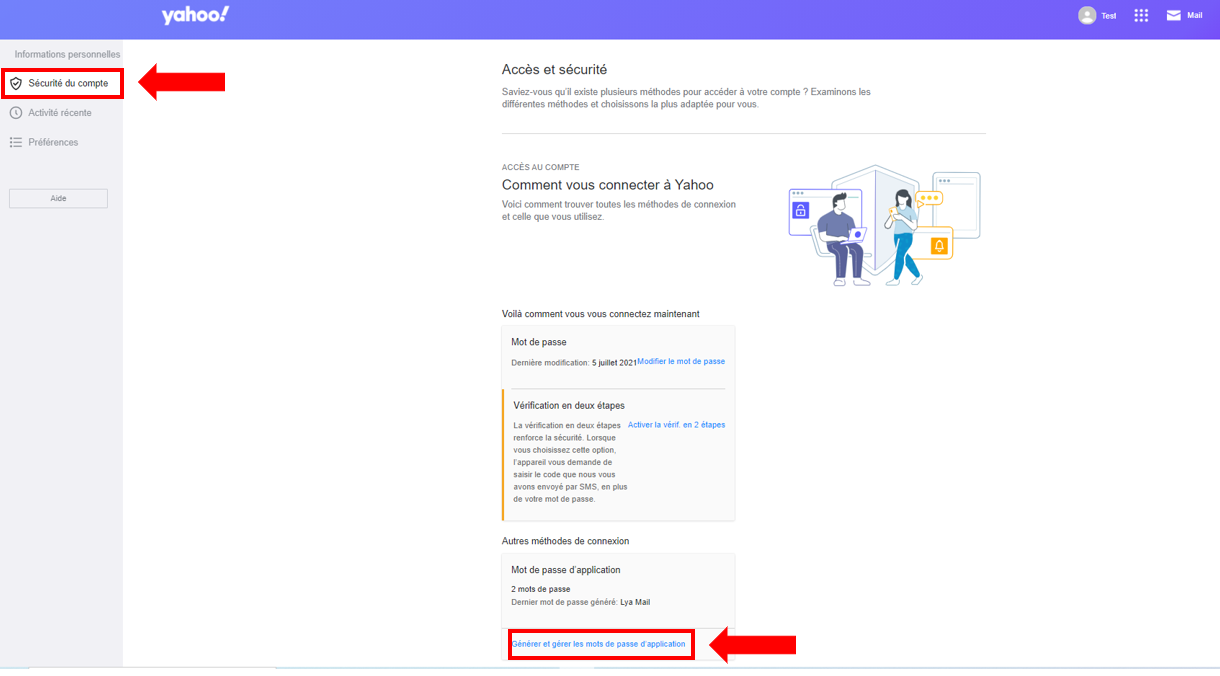The image size is (1220, 676).
Task: Open the user profile avatar icon
Action: tap(1087, 16)
